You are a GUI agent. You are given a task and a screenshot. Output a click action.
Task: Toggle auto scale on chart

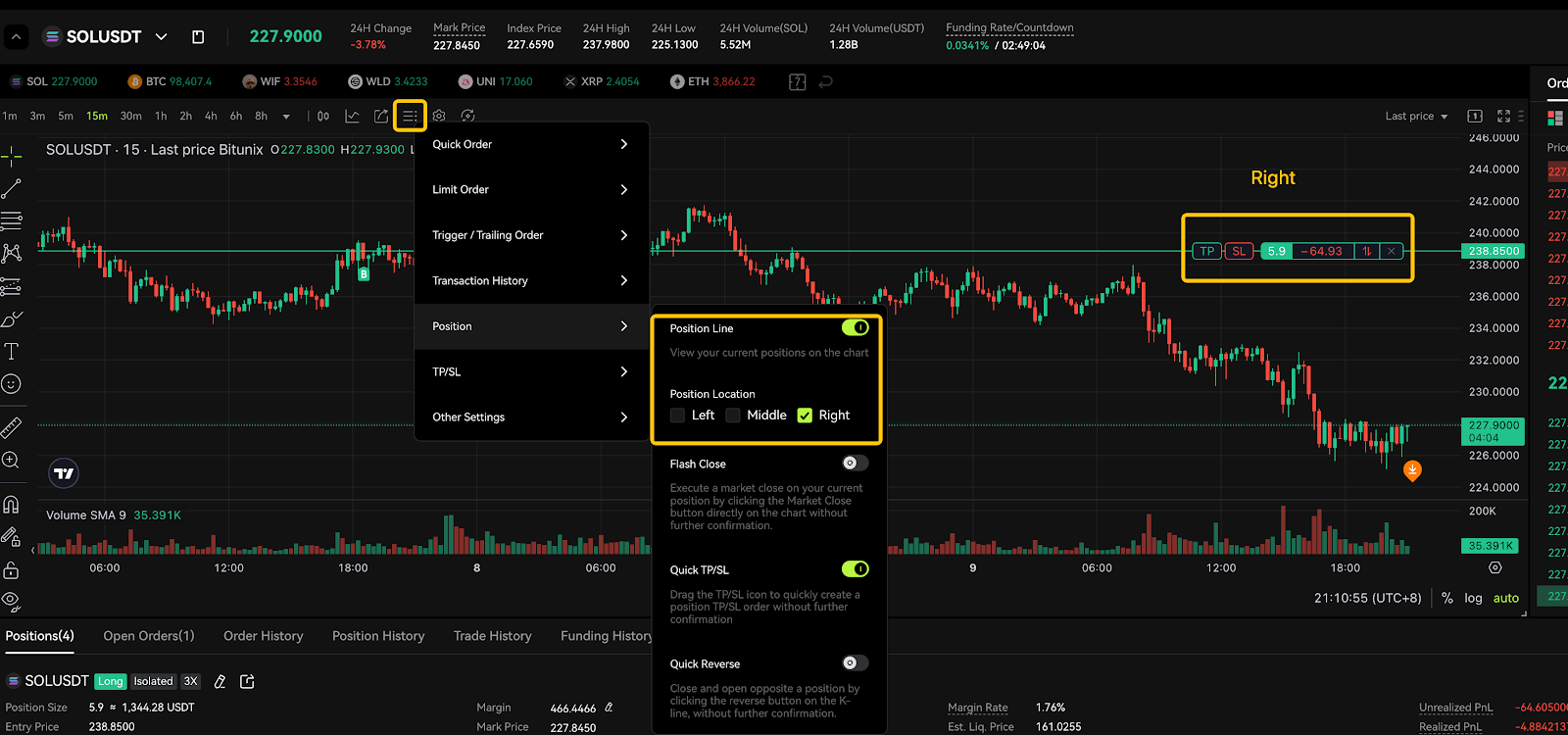coord(1505,598)
